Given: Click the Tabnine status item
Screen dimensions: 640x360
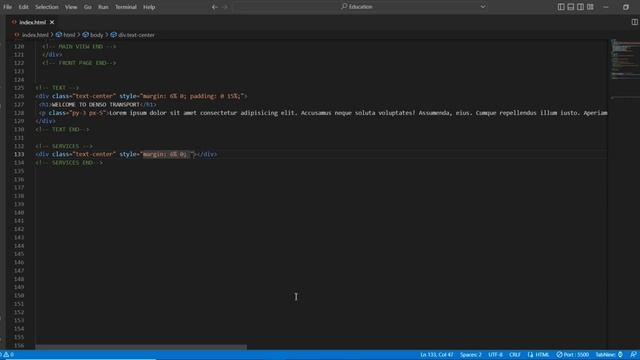Looking at the screenshot, I should click(x=609, y=355).
